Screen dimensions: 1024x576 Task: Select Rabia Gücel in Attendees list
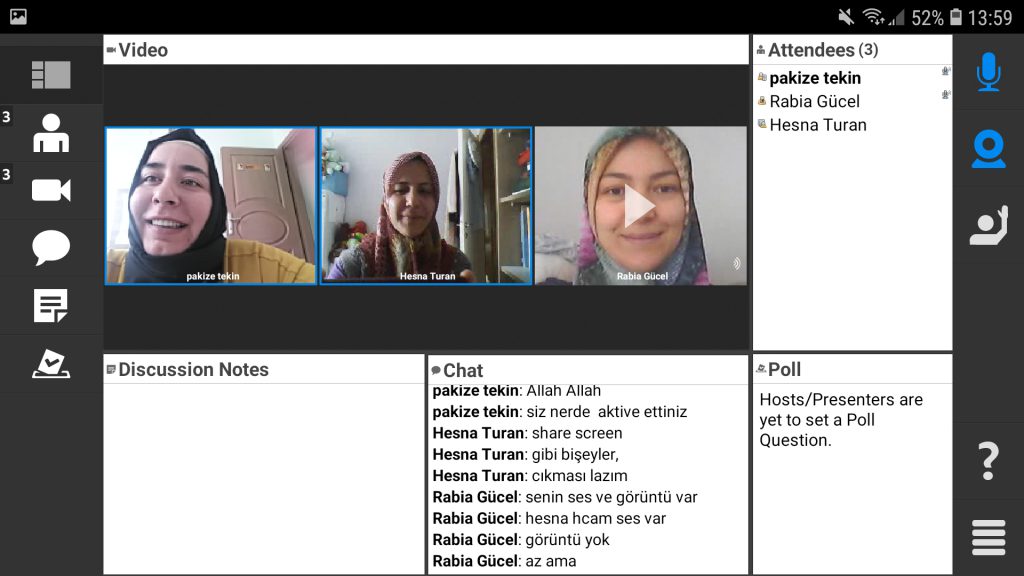pos(814,101)
